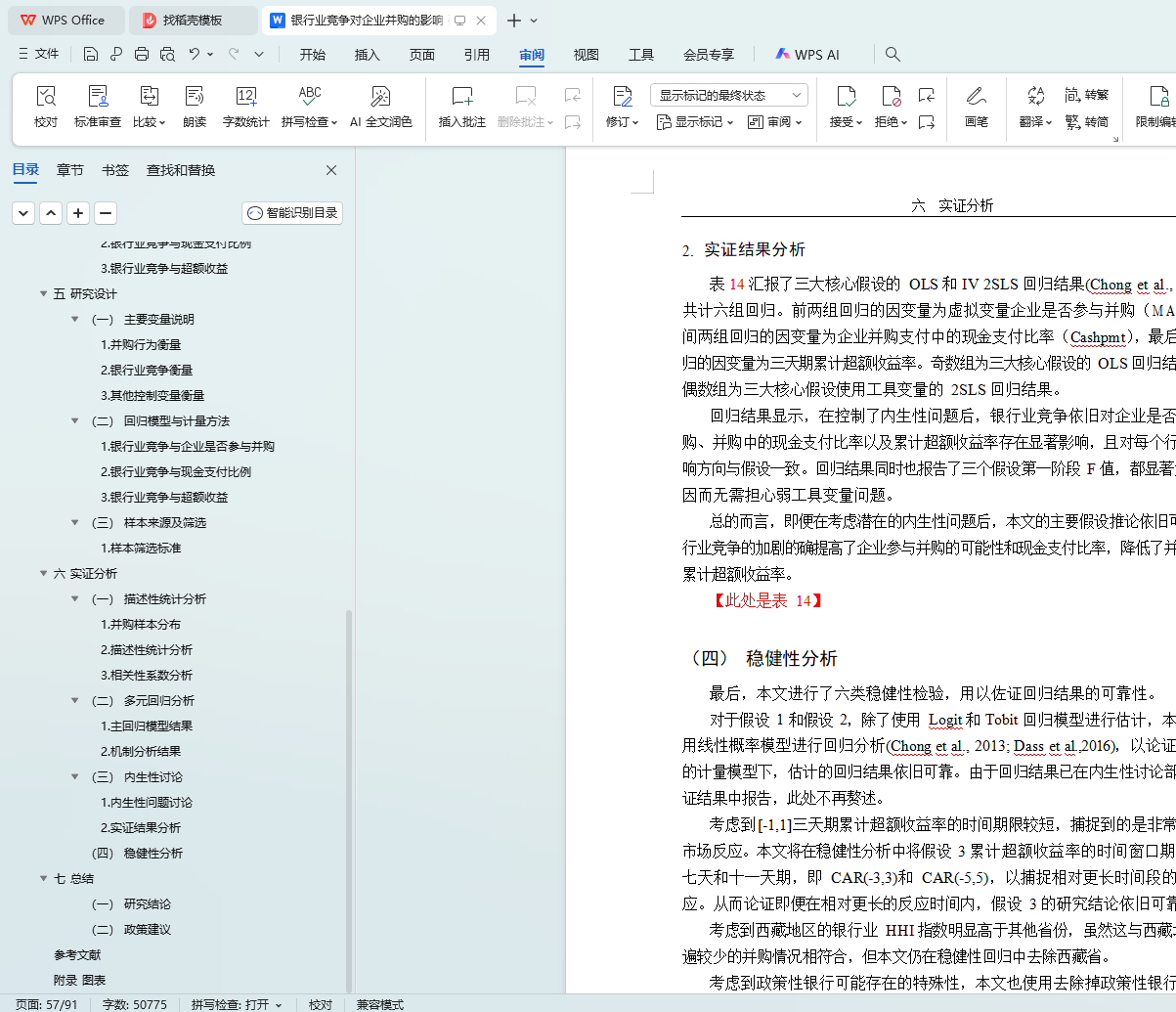Click the 校对 proofreading icon
1176x1012 pixels.
click(46, 96)
